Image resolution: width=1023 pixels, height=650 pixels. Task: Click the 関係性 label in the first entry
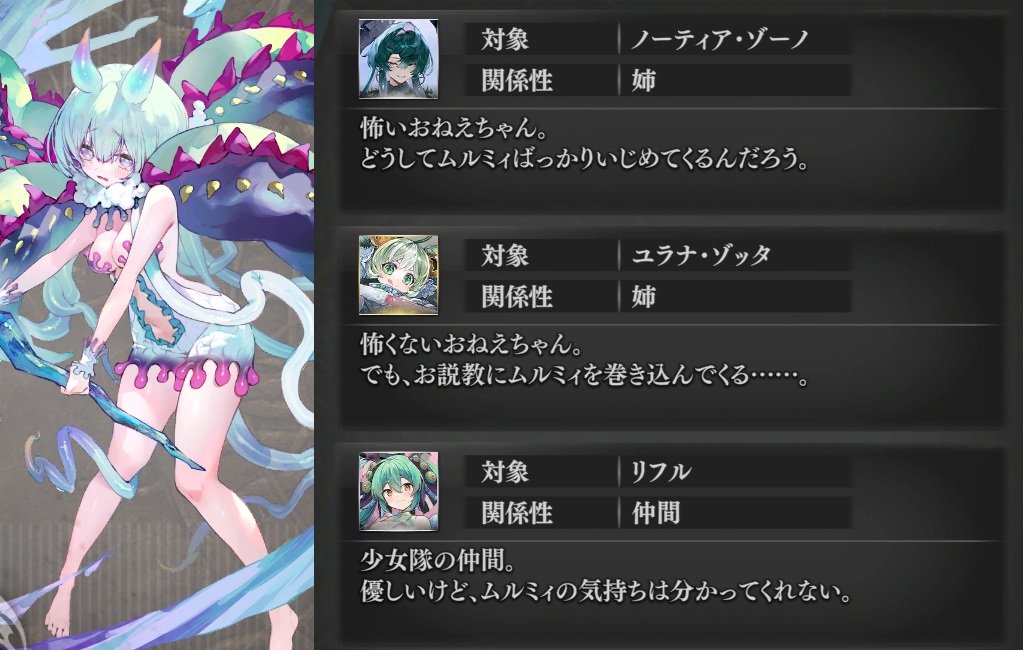click(x=517, y=80)
